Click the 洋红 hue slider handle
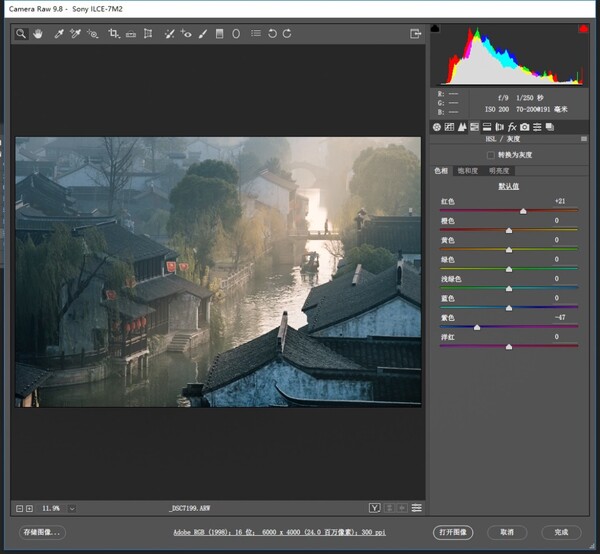600x554 pixels. point(509,347)
